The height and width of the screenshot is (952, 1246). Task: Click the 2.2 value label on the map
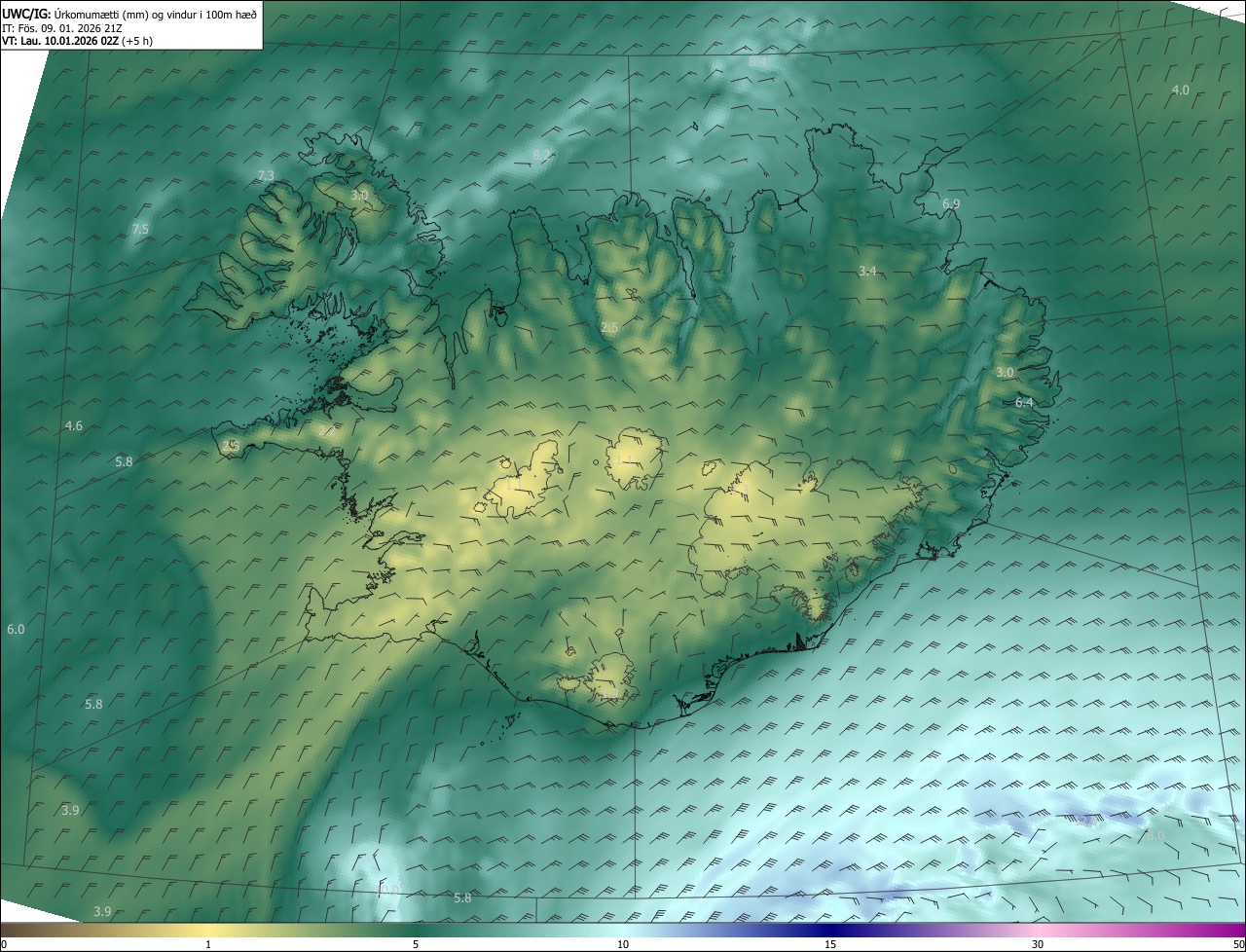[328, 429]
